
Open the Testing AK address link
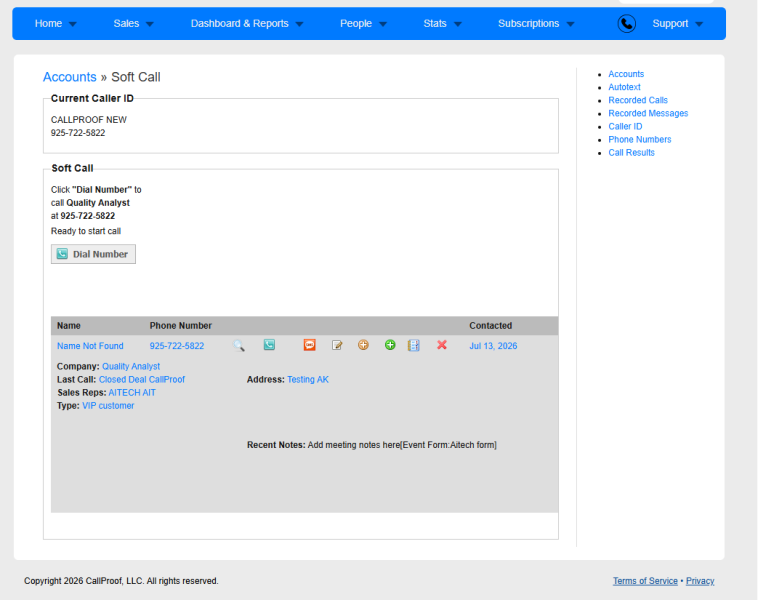308,380
